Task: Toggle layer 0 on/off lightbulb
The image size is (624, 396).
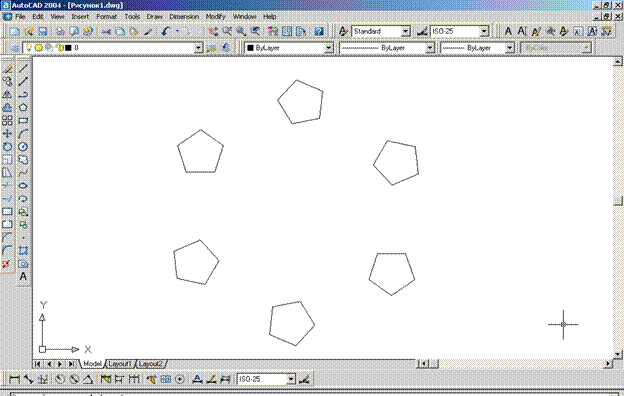Action: pos(29,47)
